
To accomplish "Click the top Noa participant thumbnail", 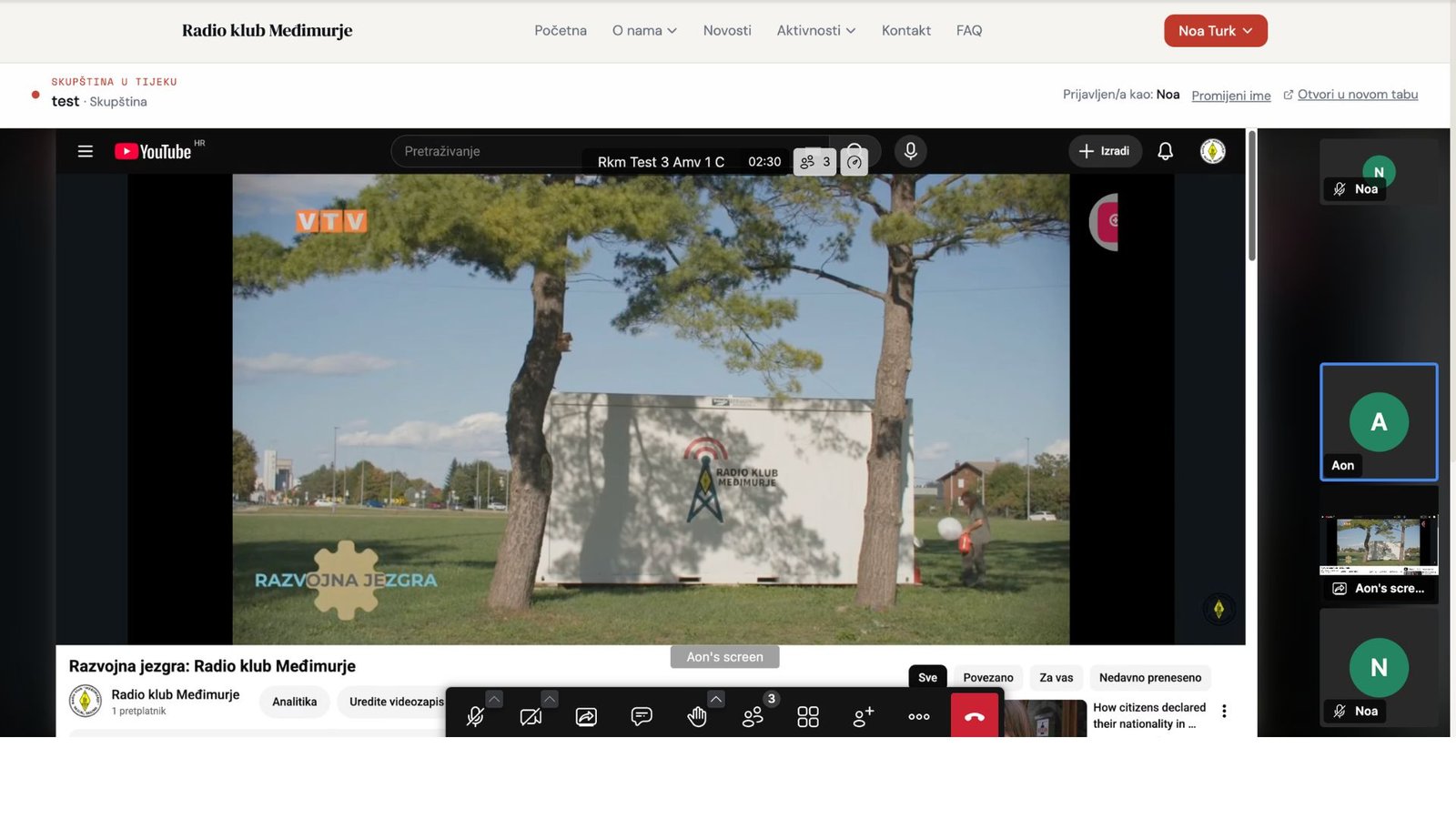I will [1379, 171].
